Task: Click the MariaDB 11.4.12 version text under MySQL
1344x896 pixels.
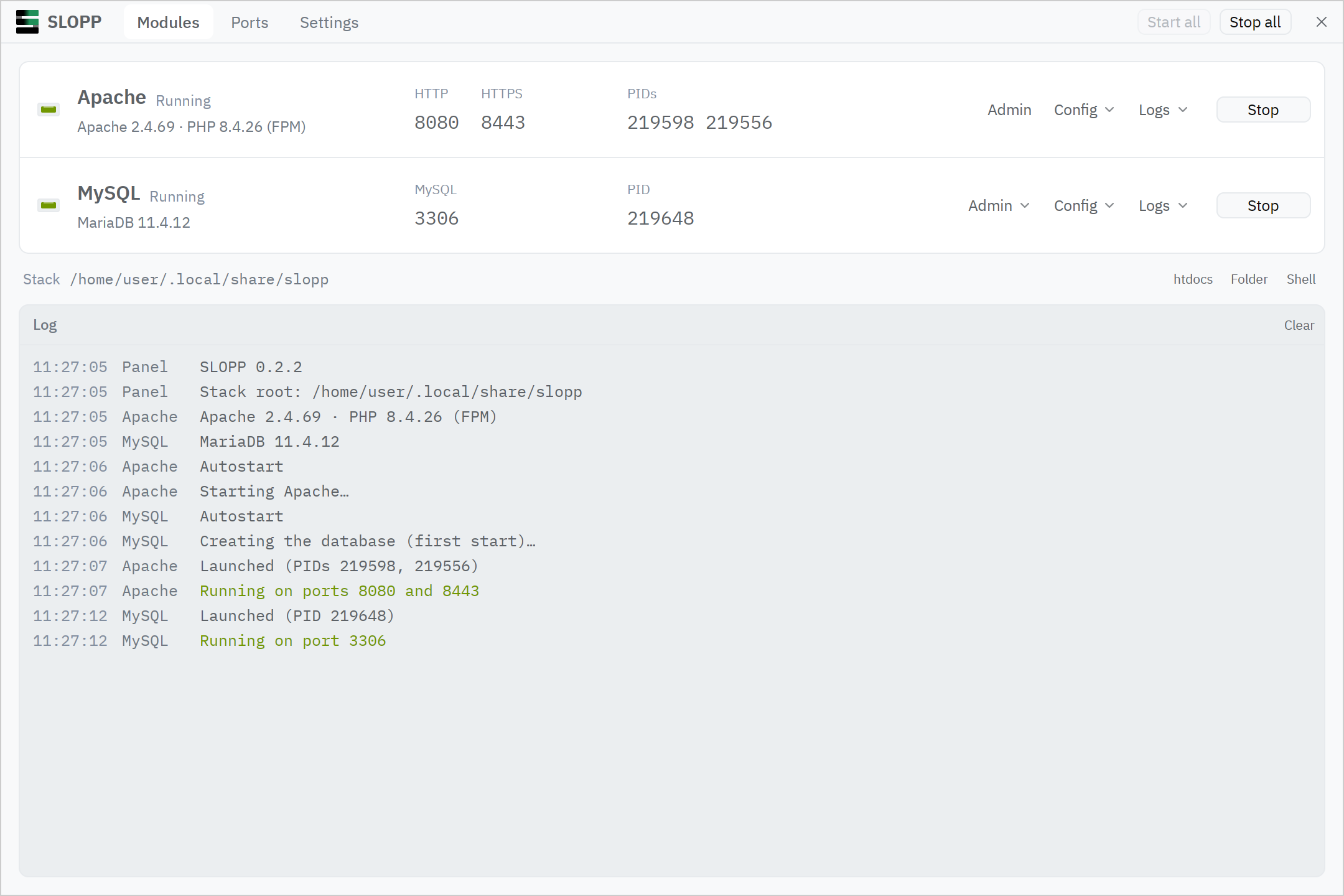Action: (x=134, y=222)
